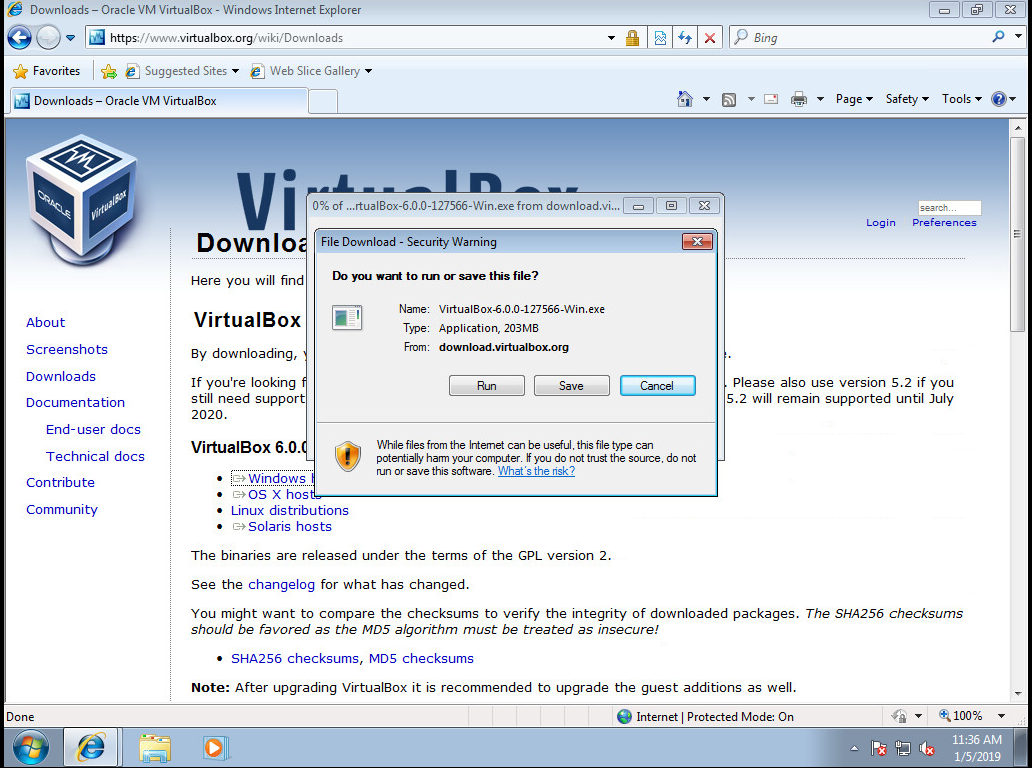Screen dimensions: 1032x768
Task: Open the Page menu
Action: click(x=854, y=99)
